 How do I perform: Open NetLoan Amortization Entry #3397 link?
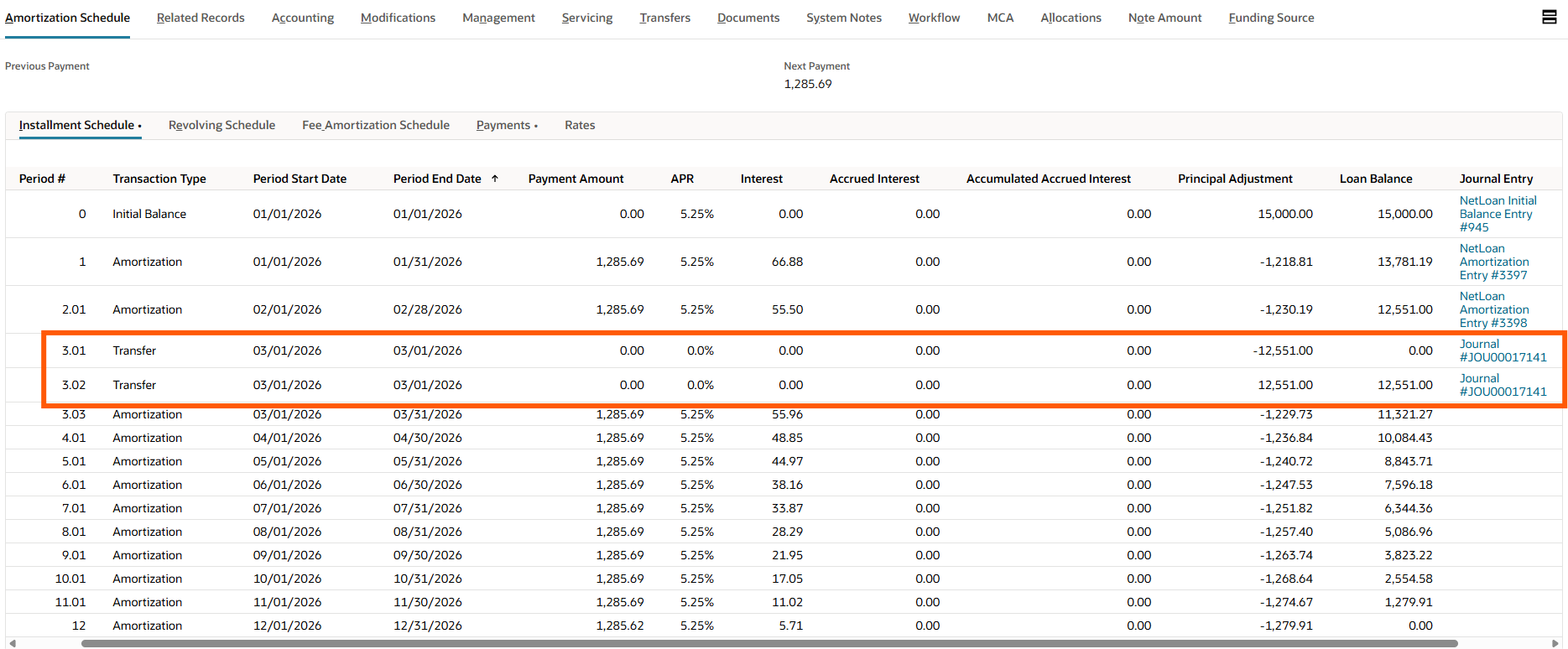click(x=1493, y=262)
